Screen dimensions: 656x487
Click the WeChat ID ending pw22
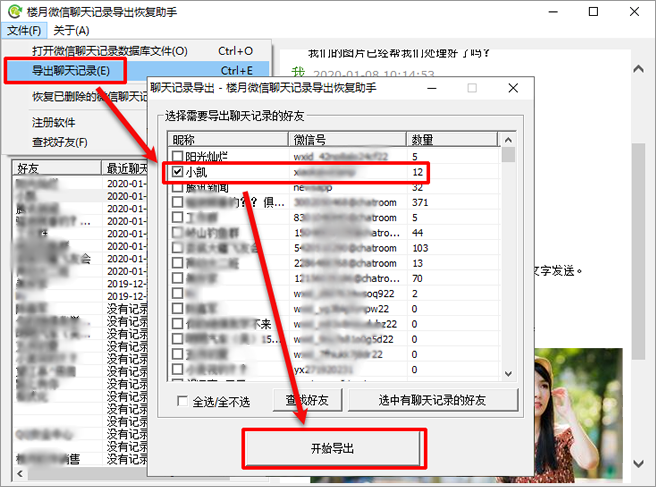(341, 309)
